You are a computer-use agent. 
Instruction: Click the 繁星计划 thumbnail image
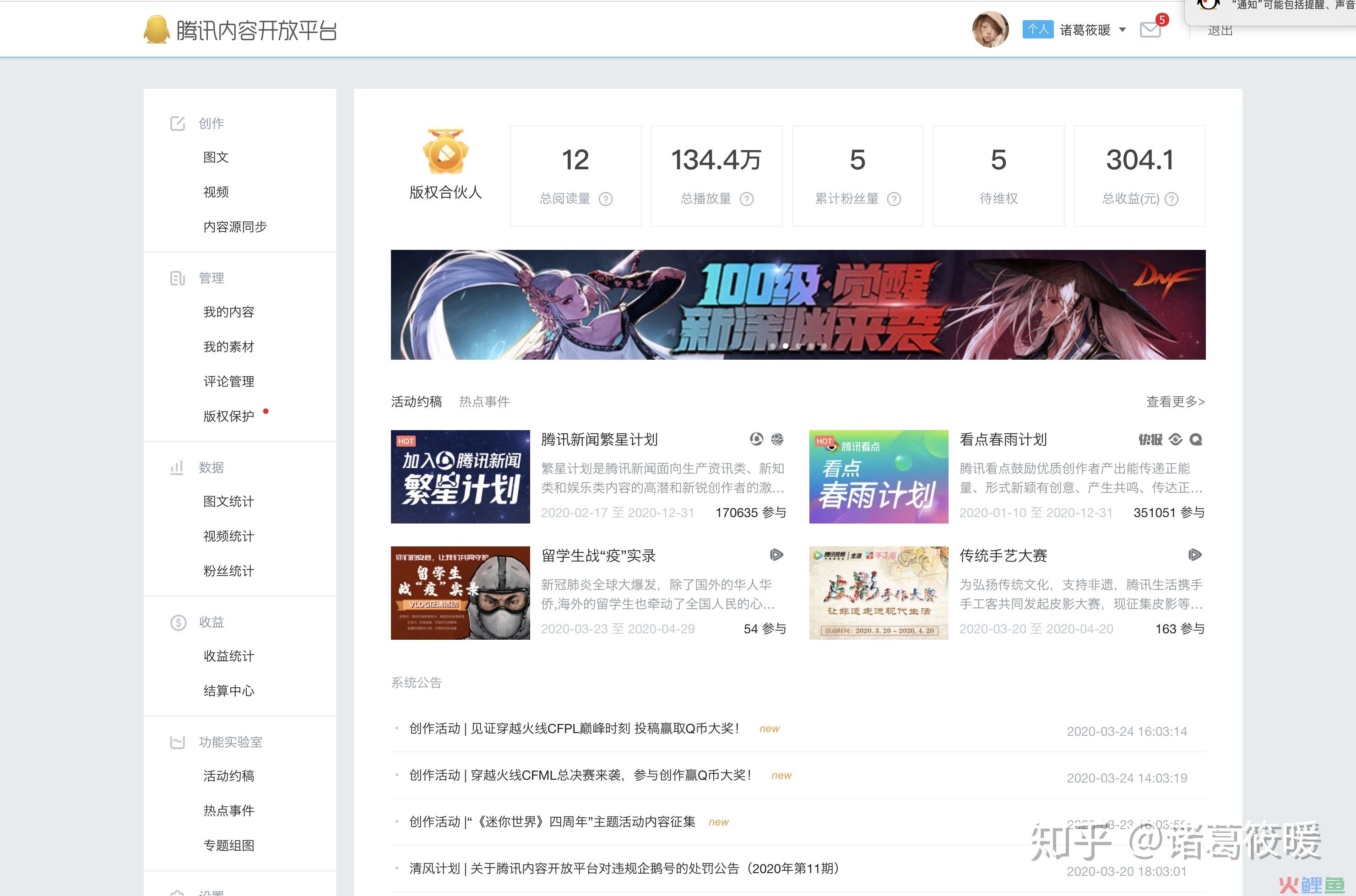(x=460, y=476)
